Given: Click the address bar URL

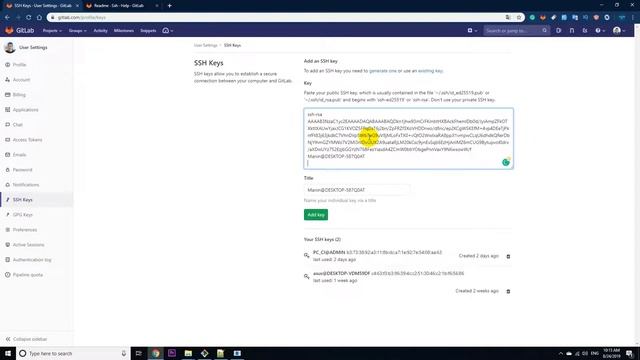Looking at the screenshot, I should 82,18.
